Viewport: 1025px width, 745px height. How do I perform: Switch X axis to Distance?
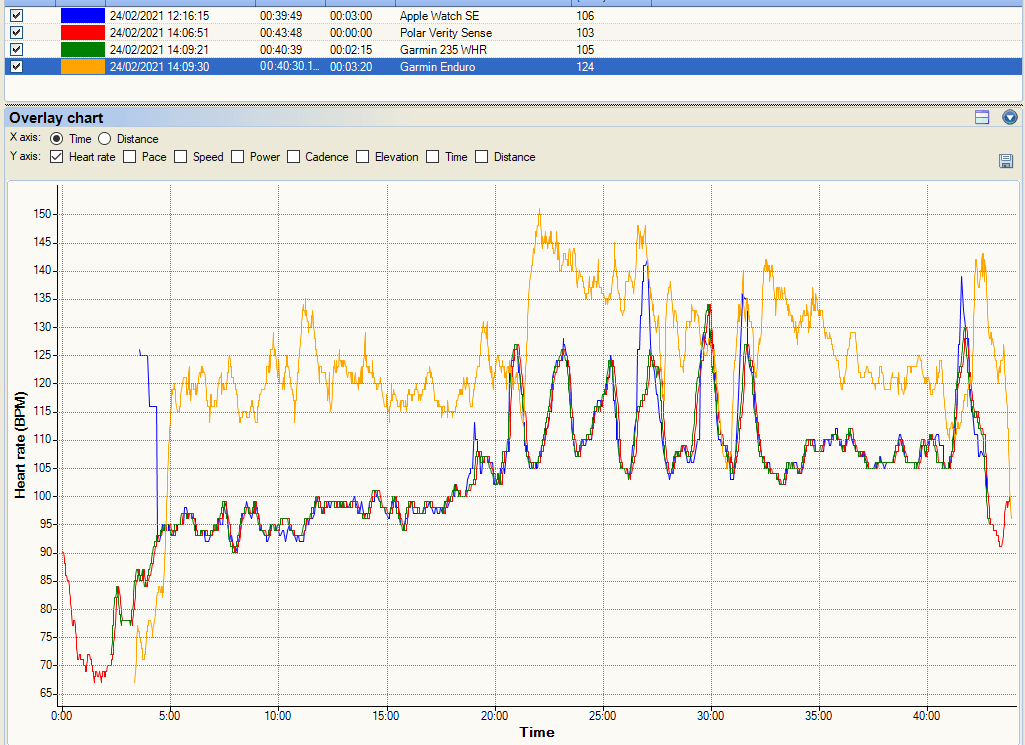[104, 138]
